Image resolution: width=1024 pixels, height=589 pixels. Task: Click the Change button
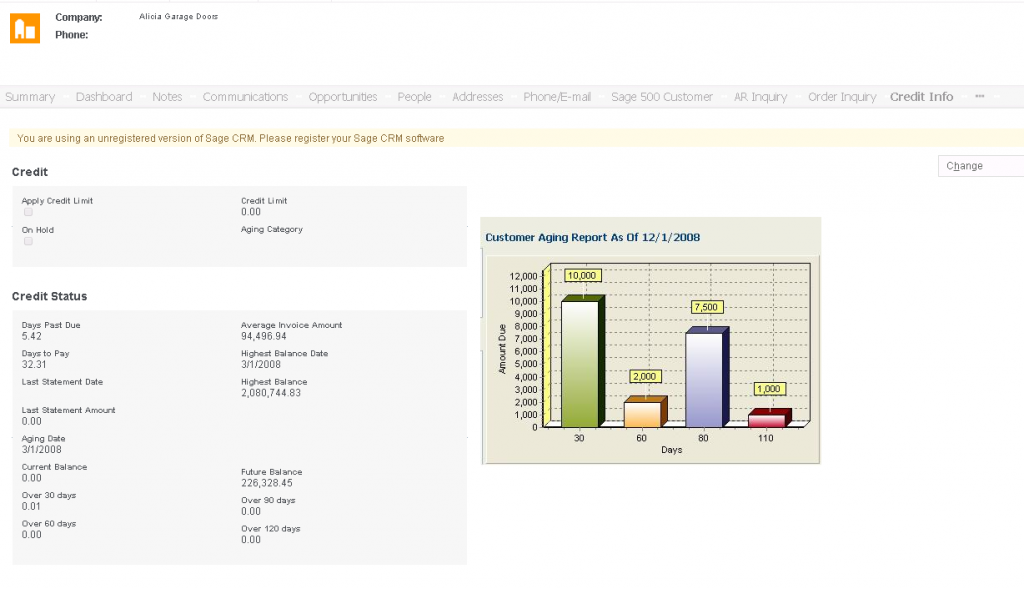click(x=981, y=166)
